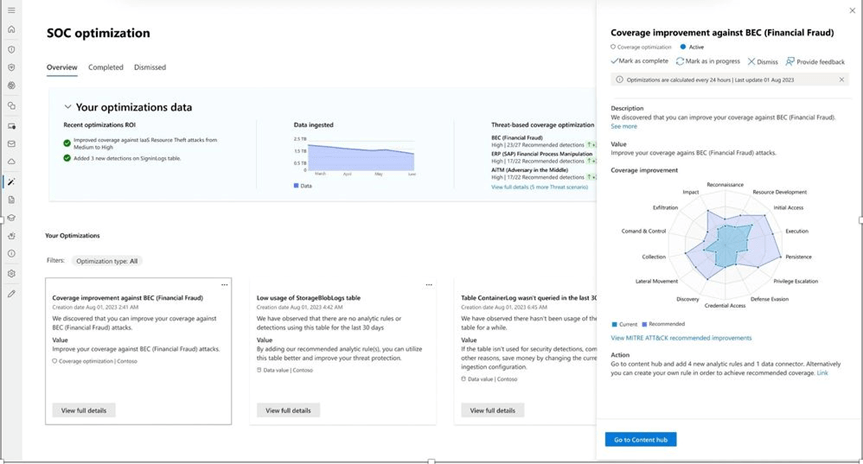Viewport: 863px width, 464px height.
Task: Switch to the Dismissed tab
Action: [150, 67]
